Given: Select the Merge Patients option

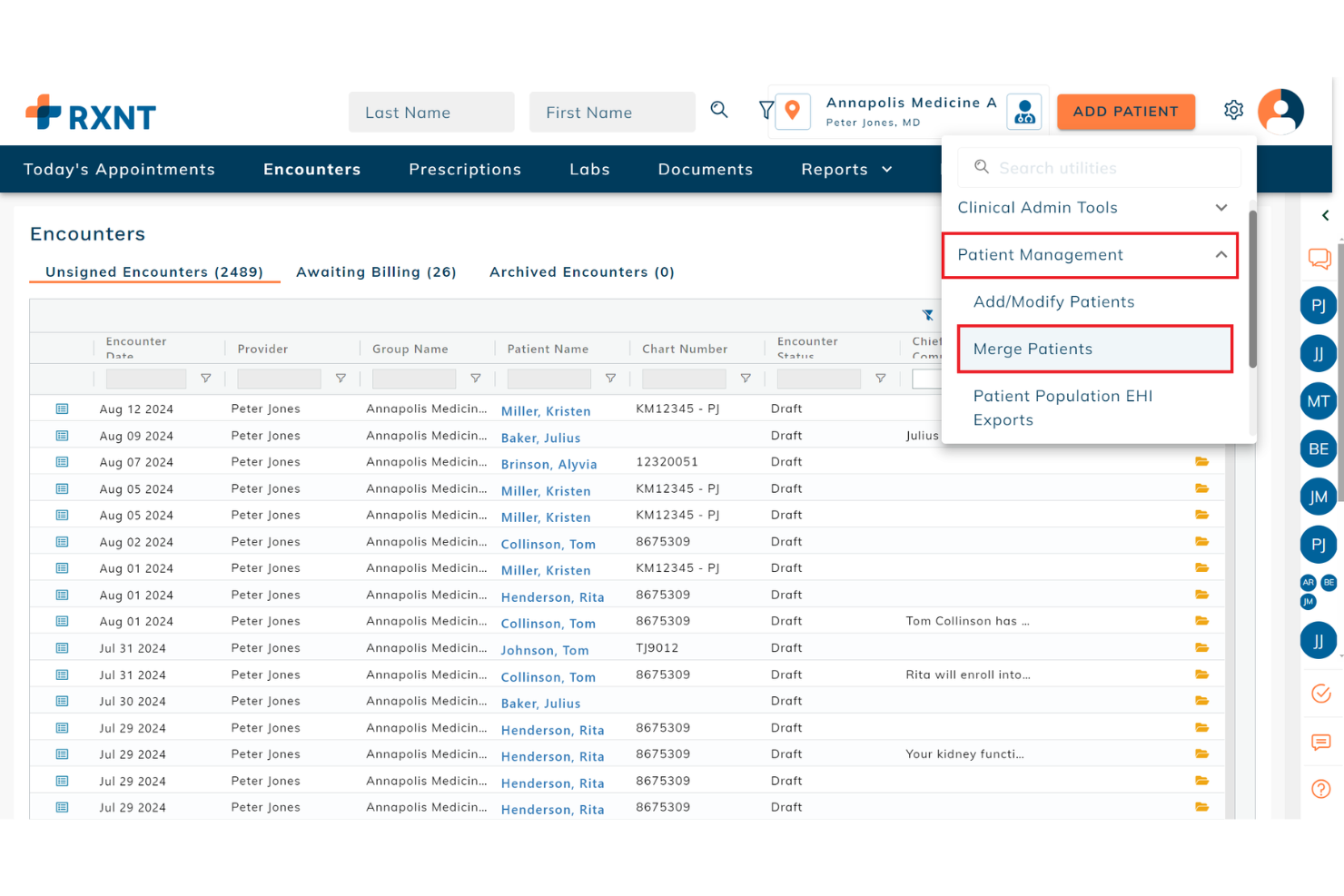Looking at the screenshot, I should point(1033,349).
